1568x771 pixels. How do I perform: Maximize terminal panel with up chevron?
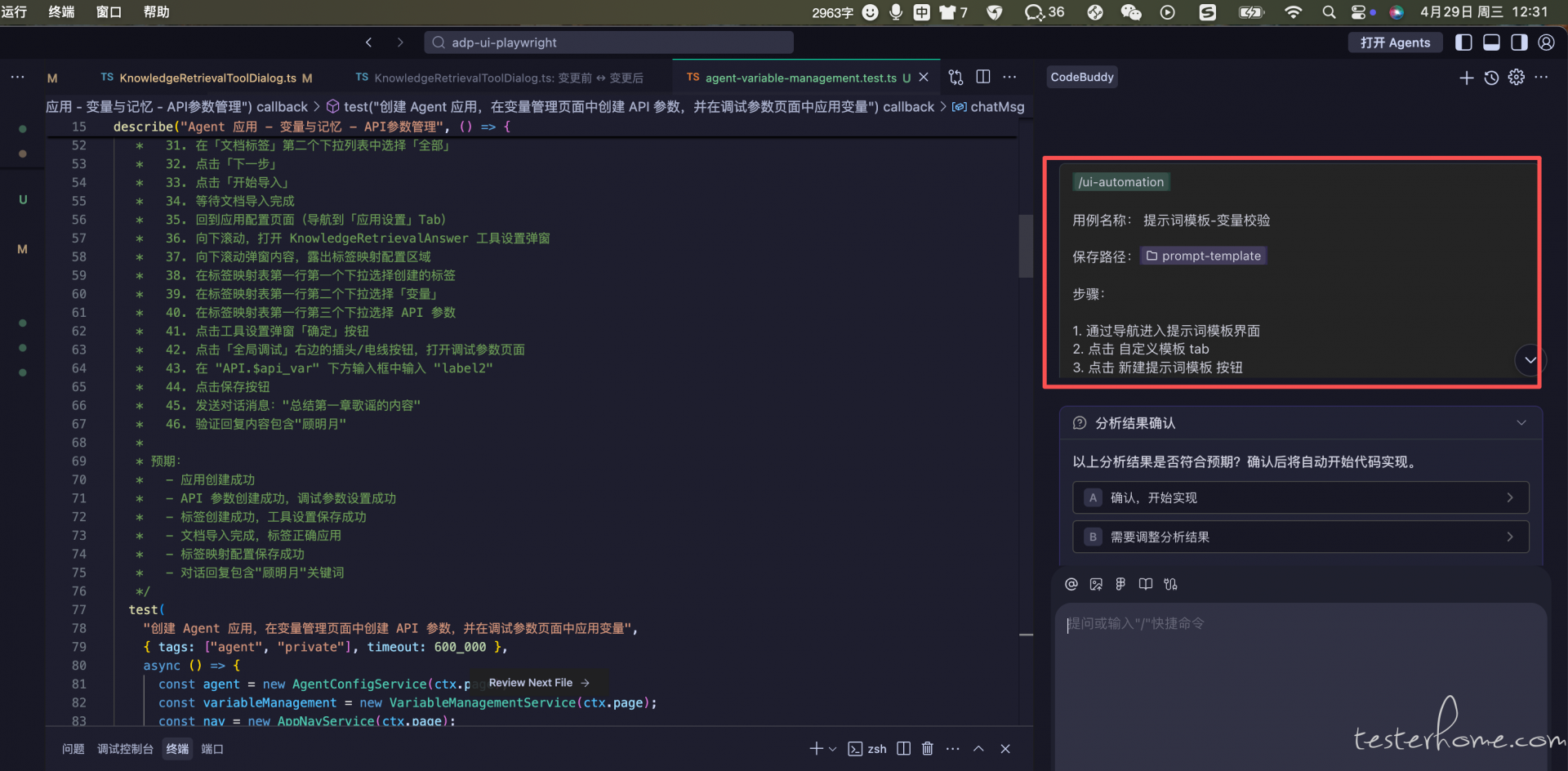978,749
